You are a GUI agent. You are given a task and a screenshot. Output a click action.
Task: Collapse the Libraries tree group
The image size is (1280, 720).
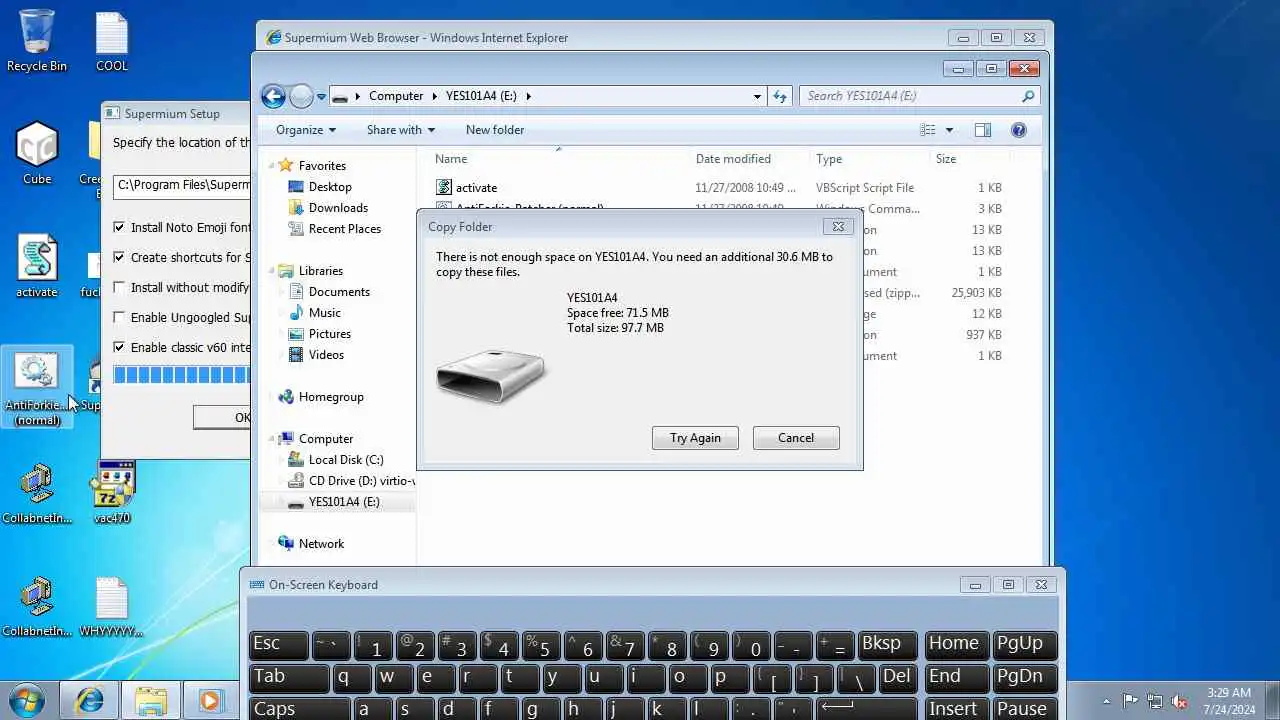tap(271, 270)
